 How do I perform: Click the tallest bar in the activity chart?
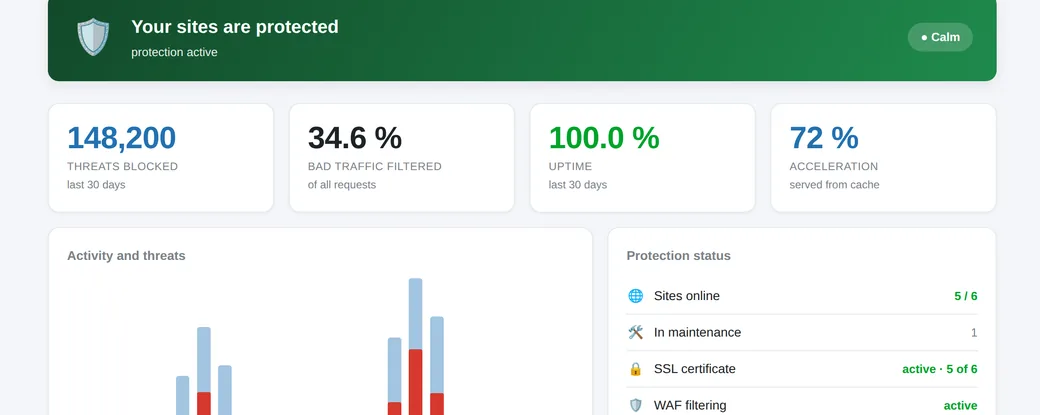tap(415, 347)
